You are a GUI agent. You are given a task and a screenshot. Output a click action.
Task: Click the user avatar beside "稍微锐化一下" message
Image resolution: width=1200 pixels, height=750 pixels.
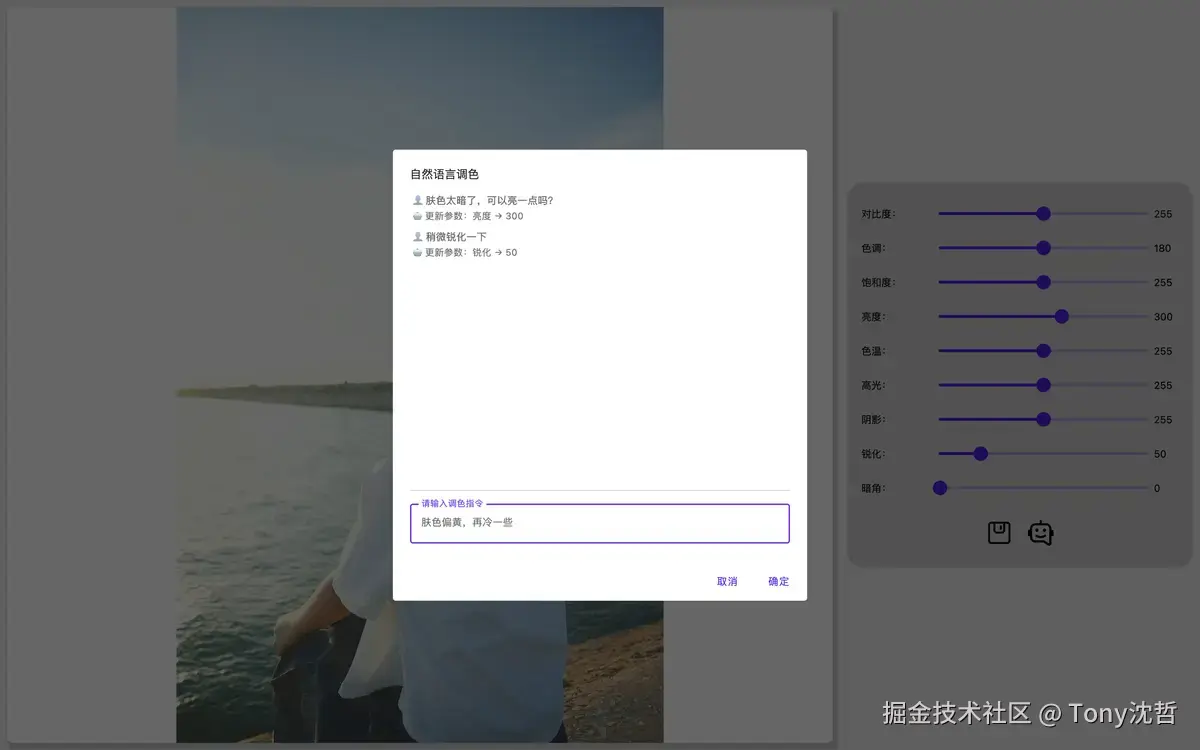[x=417, y=236]
